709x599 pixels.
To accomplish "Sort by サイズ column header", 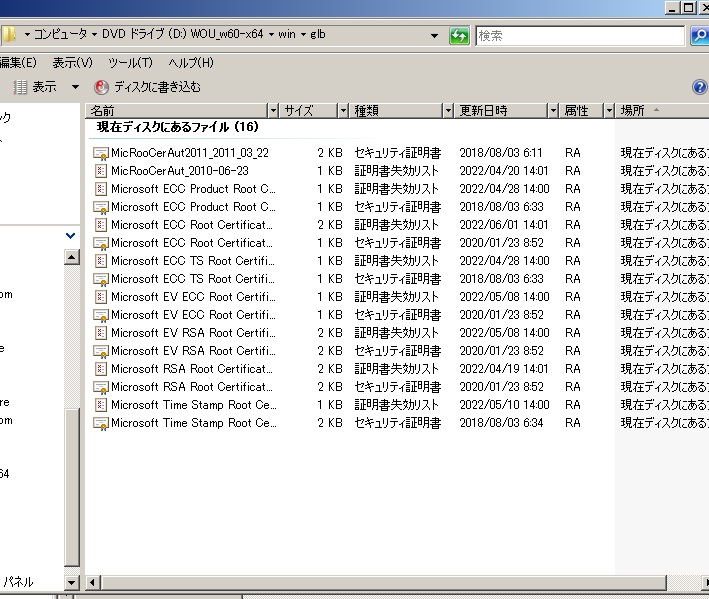I will point(309,110).
